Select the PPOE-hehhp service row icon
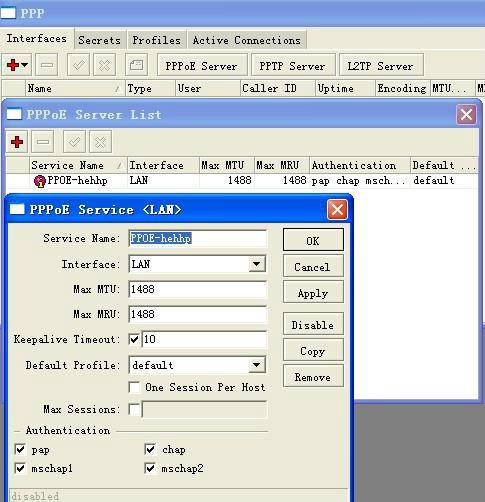The image size is (485, 502). coord(40,181)
